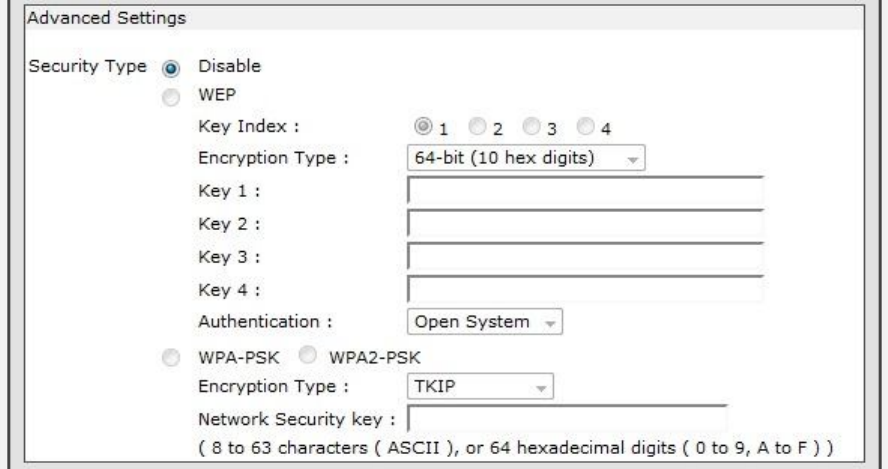Open the 64-bit encryption type dropdown

(526, 157)
